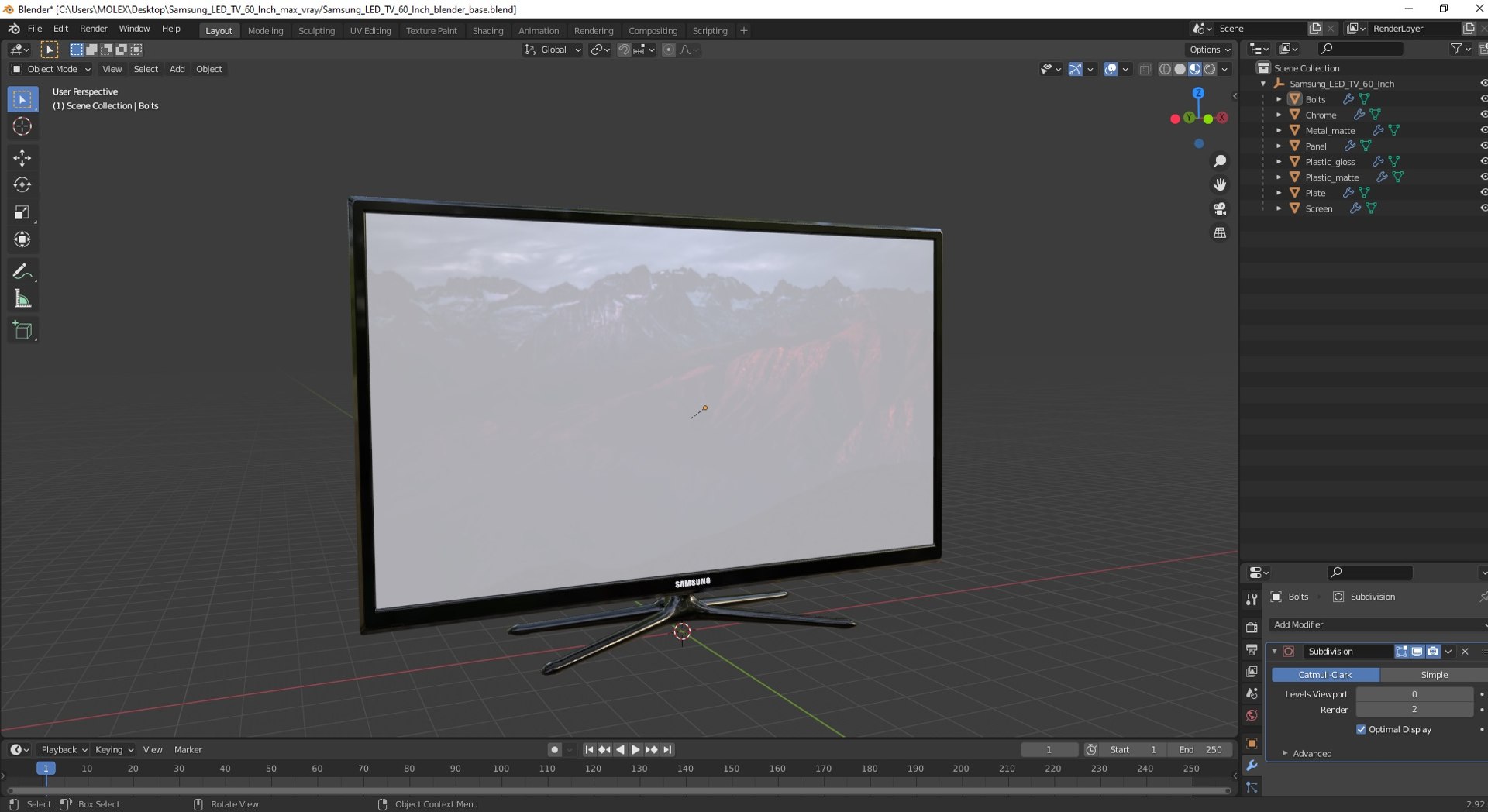This screenshot has width=1488, height=812.
Task: Click the zoom view magnifier icon
Action: tap(1220, 161)
